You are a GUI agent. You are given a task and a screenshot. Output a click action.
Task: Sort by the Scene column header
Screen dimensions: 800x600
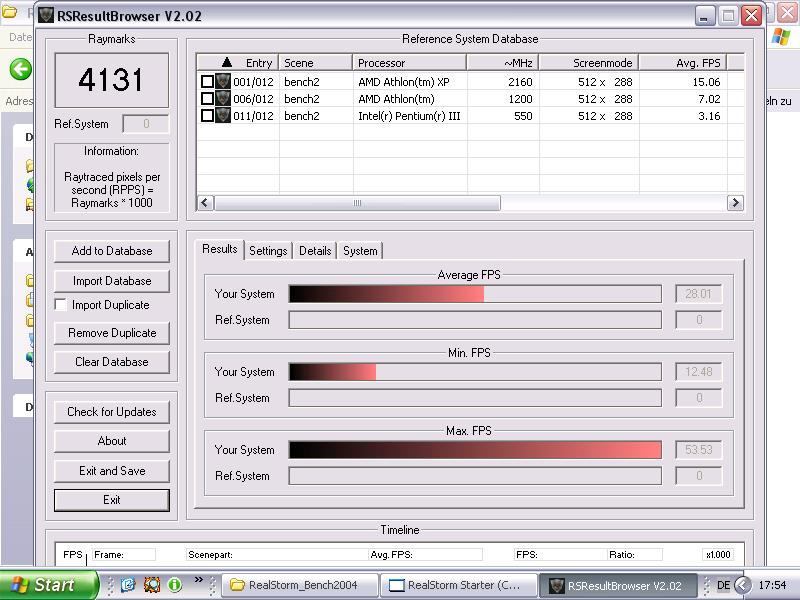pyautogui.click(x=315, y=63)
